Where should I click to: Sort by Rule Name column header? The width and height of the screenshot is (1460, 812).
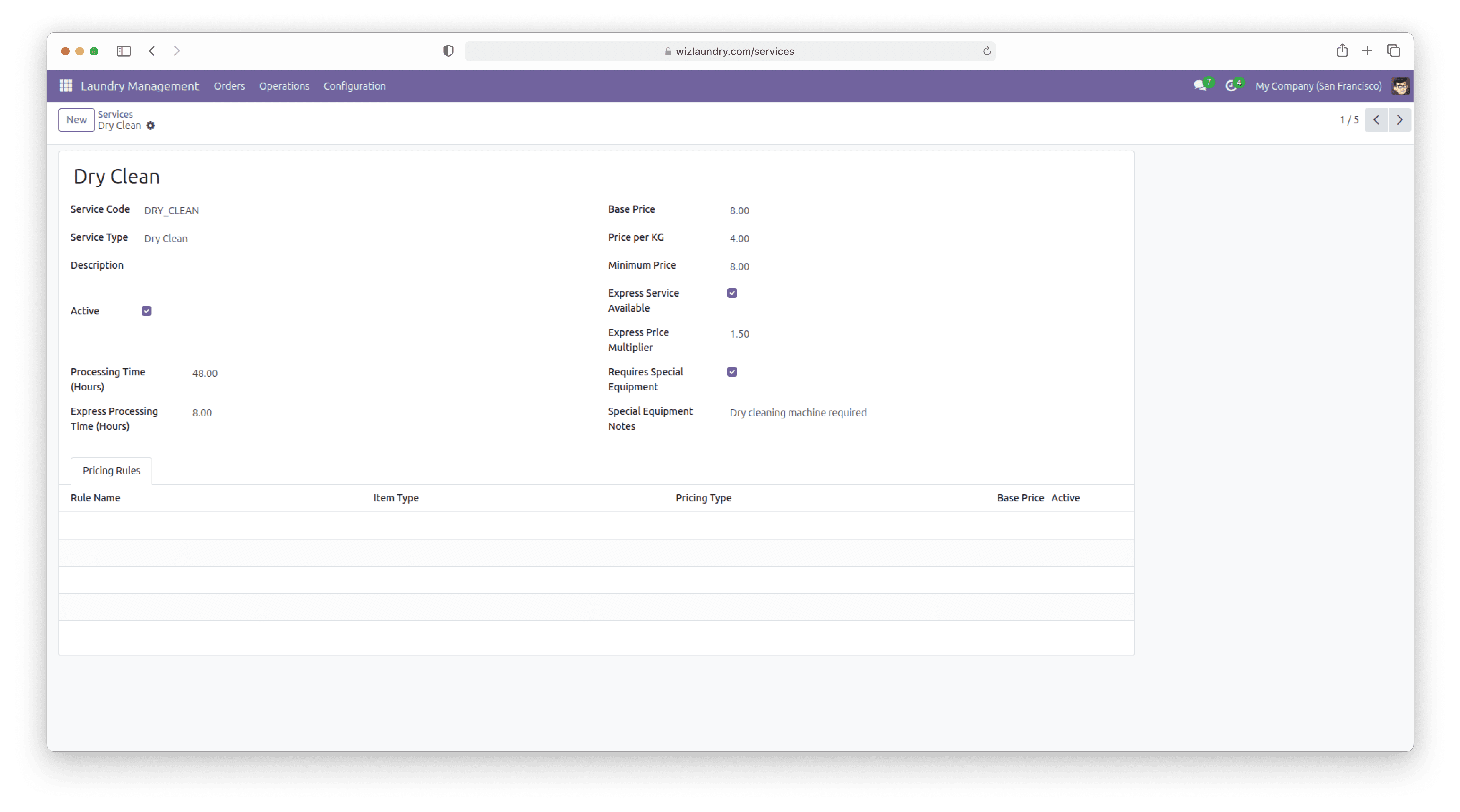click(x=95, y=498)
